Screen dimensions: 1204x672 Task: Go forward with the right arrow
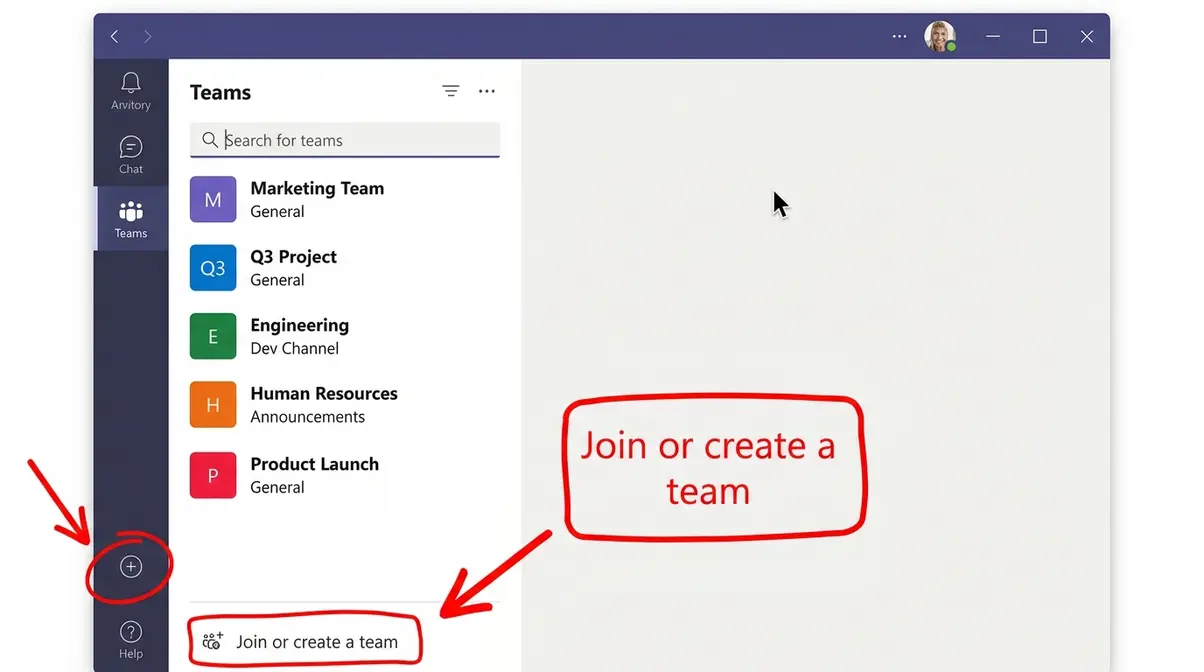[148, 36]
